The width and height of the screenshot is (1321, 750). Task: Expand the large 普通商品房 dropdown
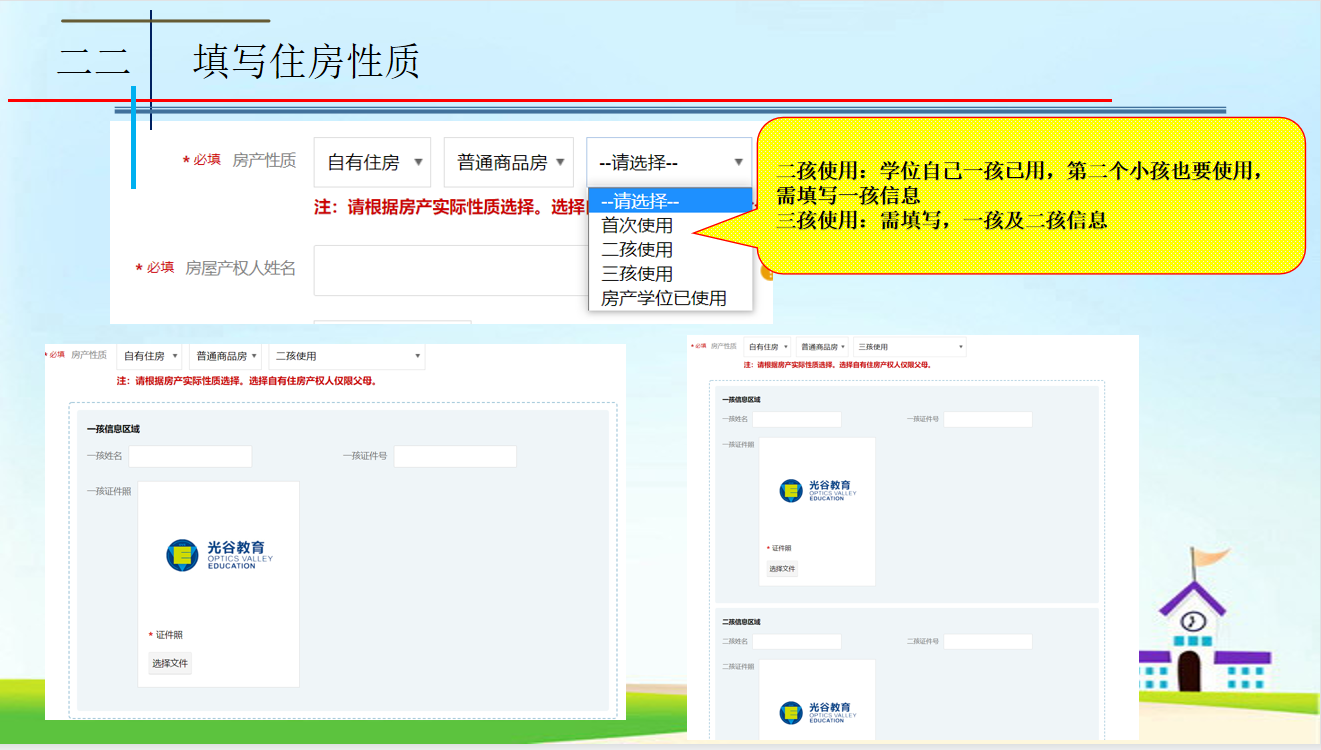click(508, 162)
